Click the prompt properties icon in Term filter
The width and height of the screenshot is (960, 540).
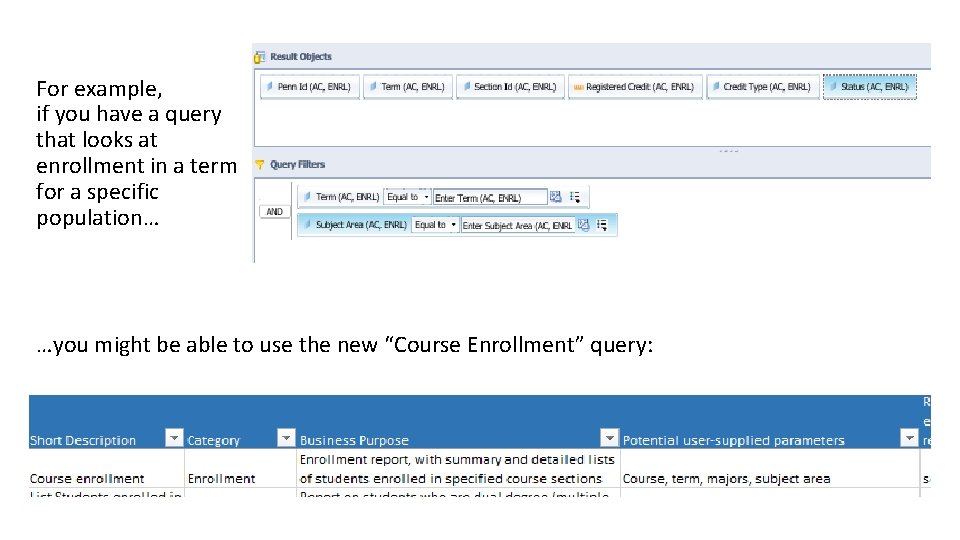(x=555, y=197)
